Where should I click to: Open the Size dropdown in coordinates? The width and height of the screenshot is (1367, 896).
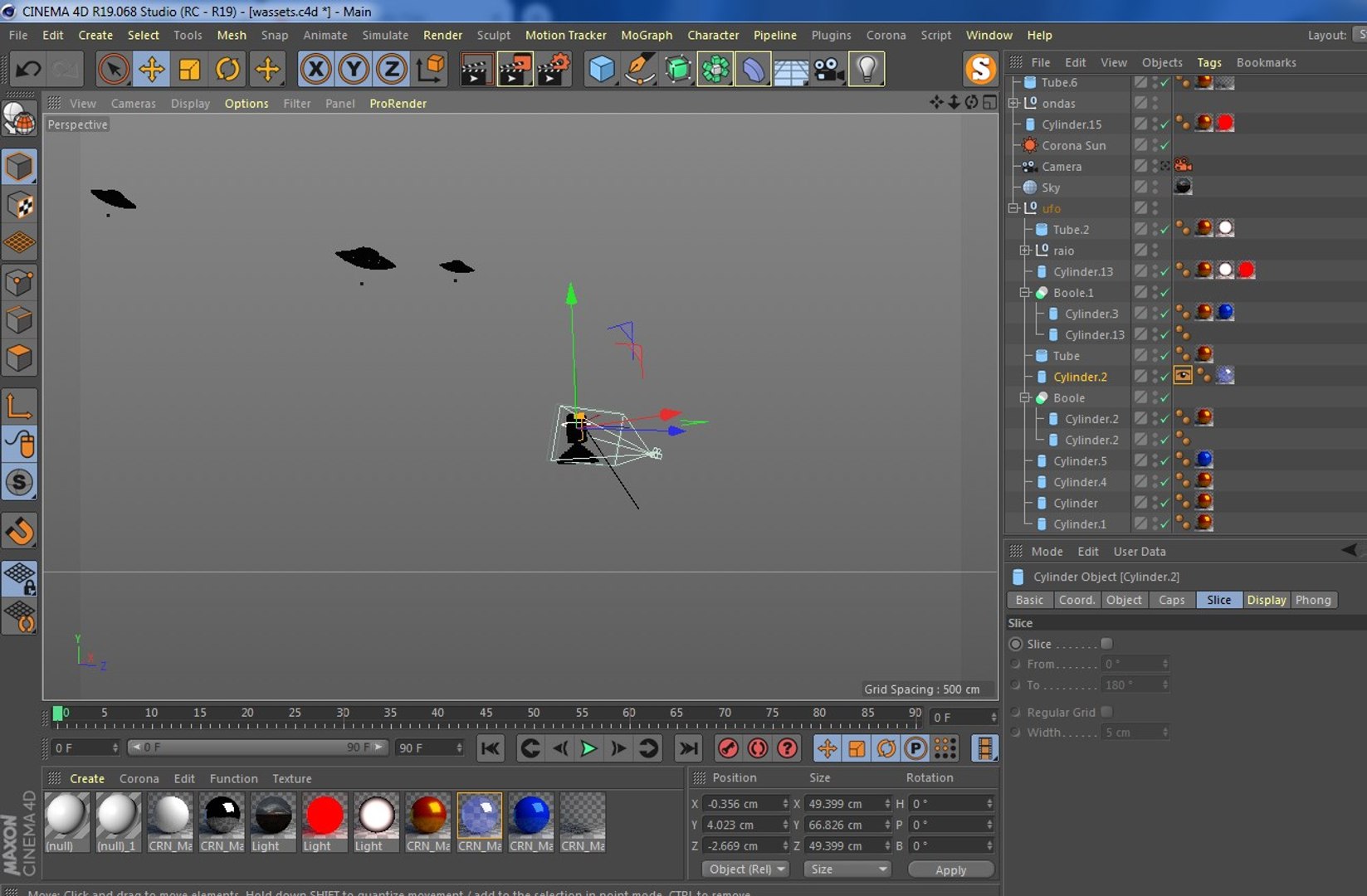847,869
